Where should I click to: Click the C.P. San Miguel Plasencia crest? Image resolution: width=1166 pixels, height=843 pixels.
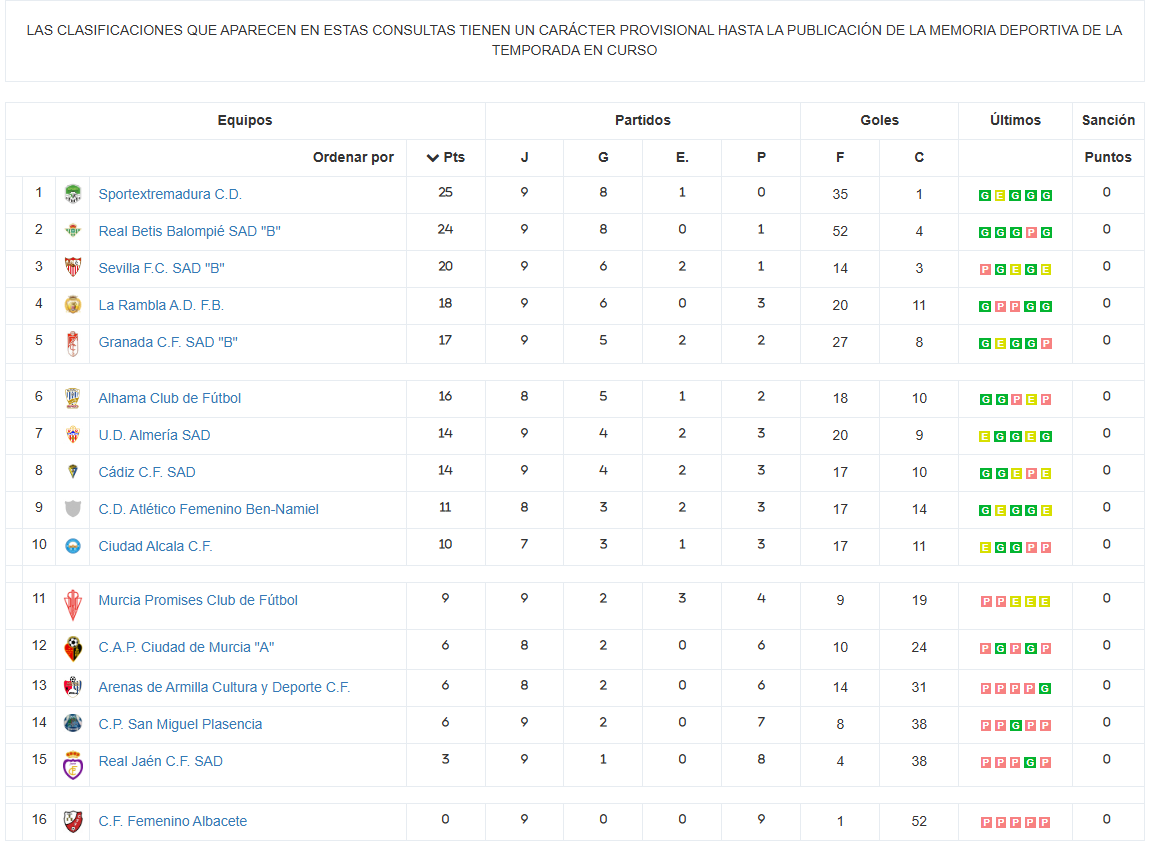pyautogui.click(x=73, y=723)
